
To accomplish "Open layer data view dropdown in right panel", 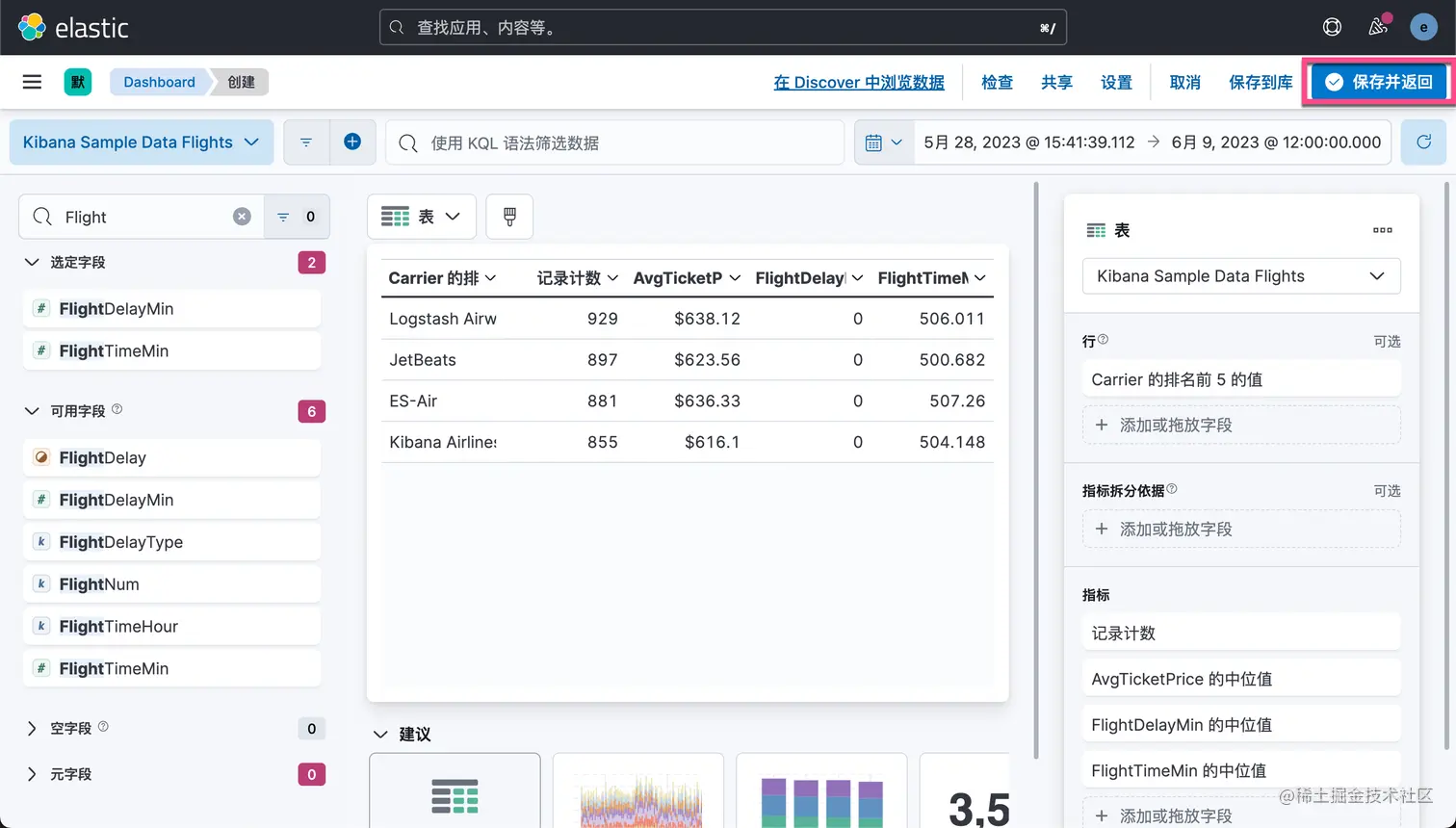I will [x=1241, y=276].
